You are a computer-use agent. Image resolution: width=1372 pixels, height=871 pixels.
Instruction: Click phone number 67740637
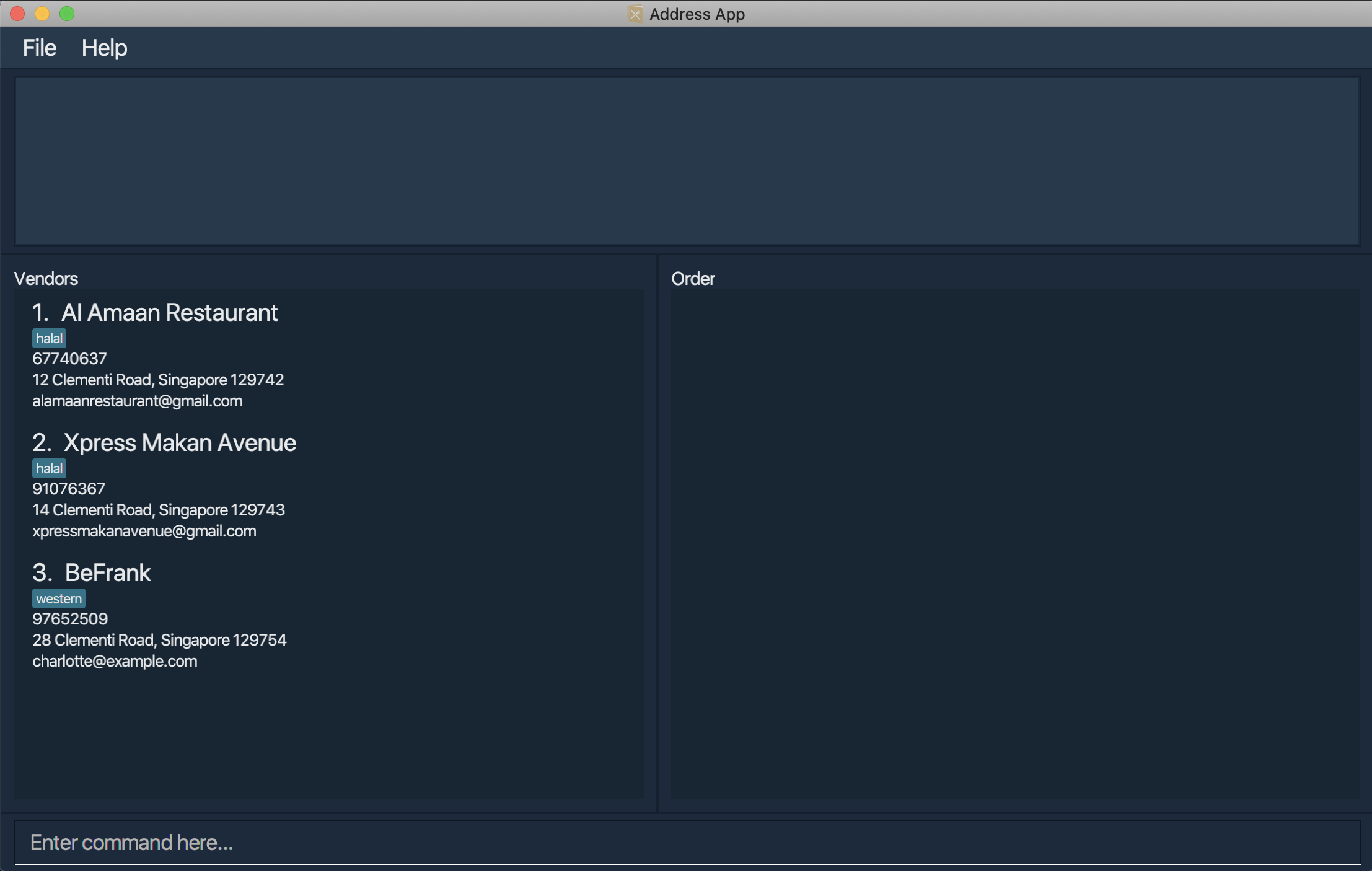point(69,359)
